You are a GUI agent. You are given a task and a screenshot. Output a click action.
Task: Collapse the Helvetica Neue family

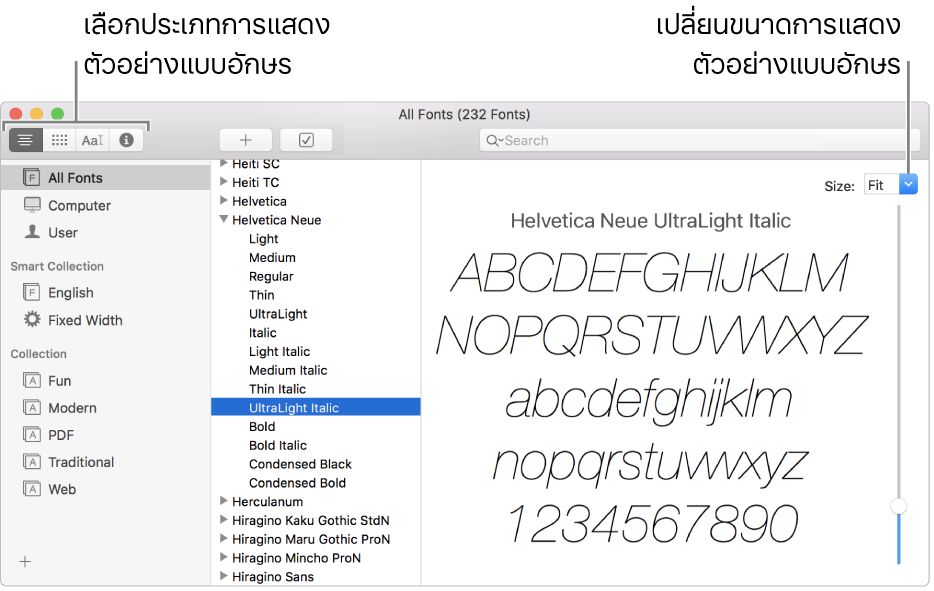point(224,219)
